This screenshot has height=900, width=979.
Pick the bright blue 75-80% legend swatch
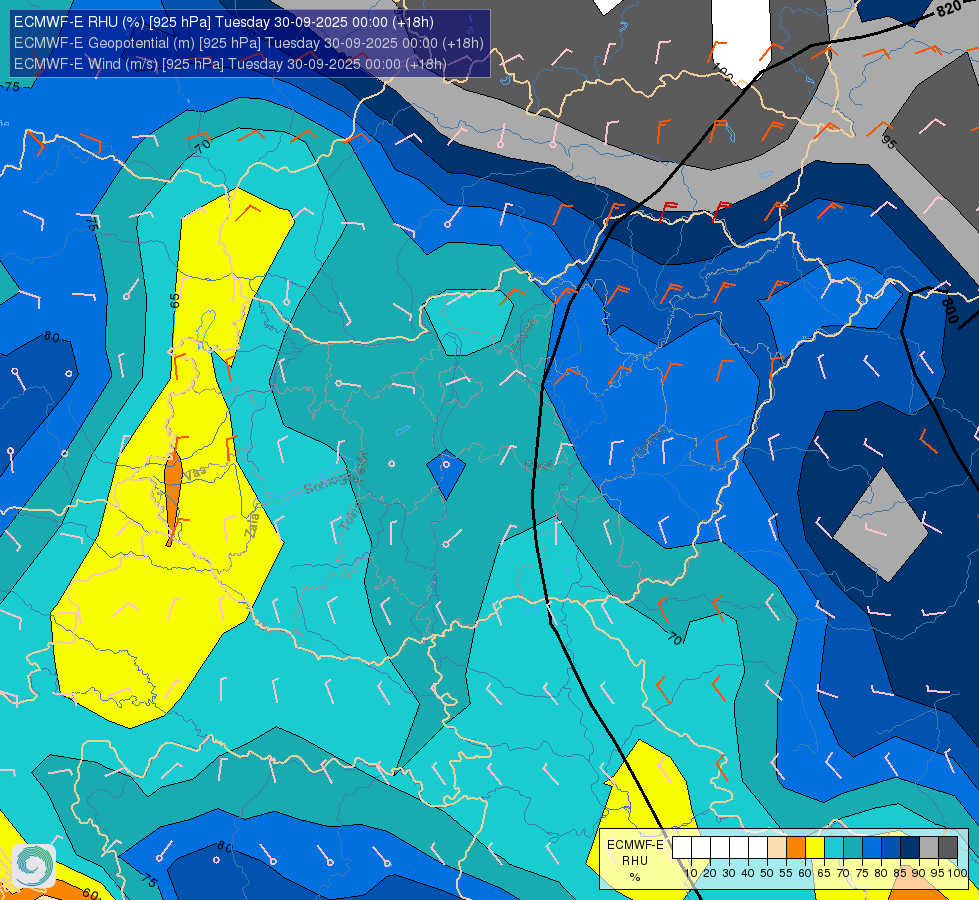(872, 848)
